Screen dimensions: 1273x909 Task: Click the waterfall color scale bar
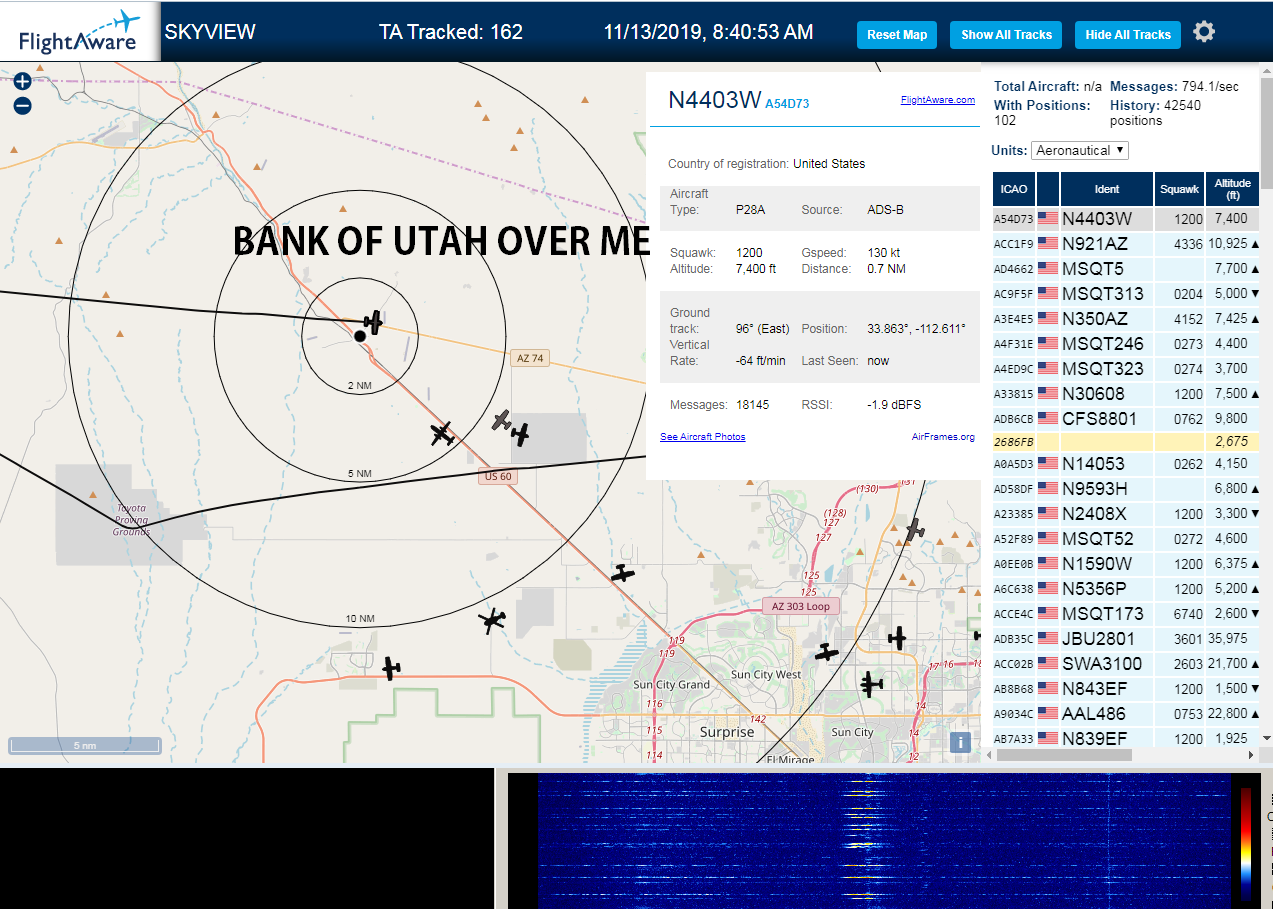point(1246,842)
